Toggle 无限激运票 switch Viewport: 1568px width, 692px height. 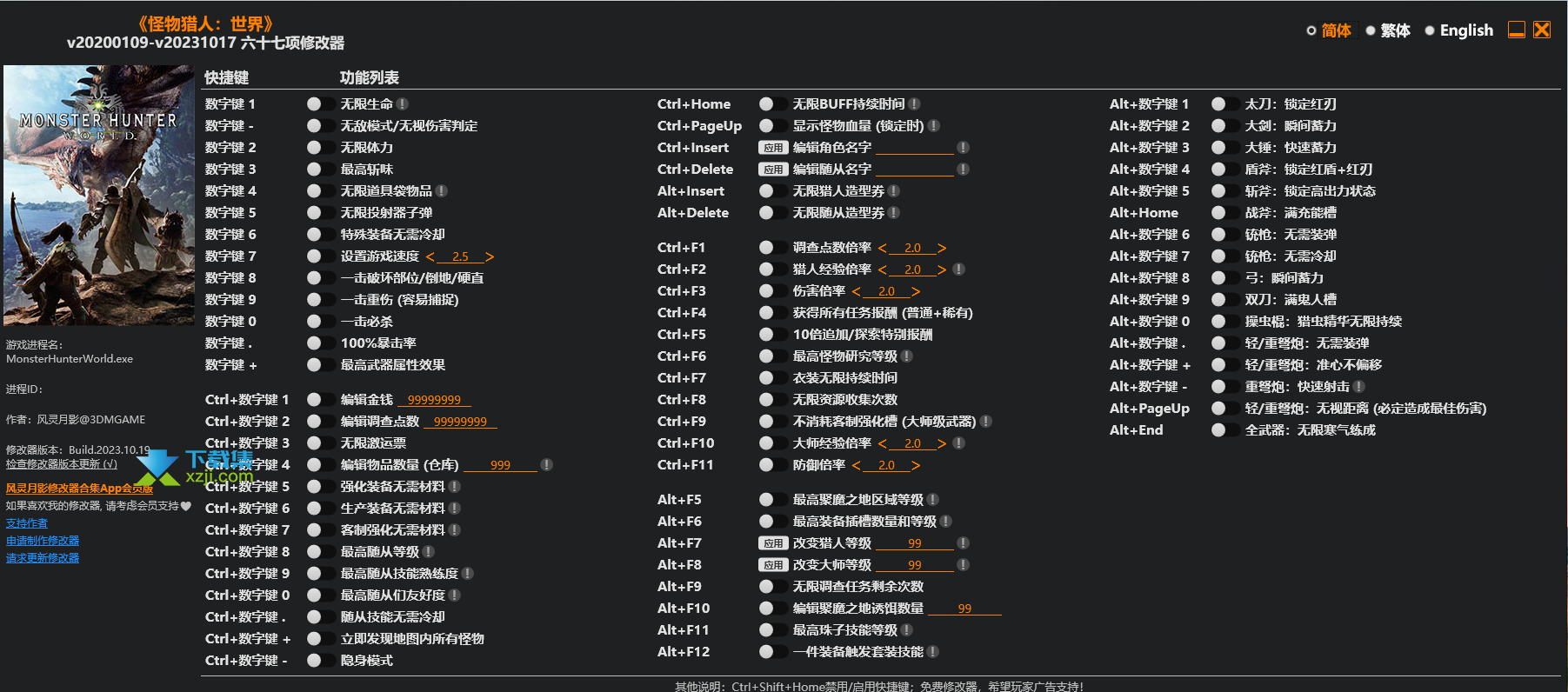coord(319,443)
